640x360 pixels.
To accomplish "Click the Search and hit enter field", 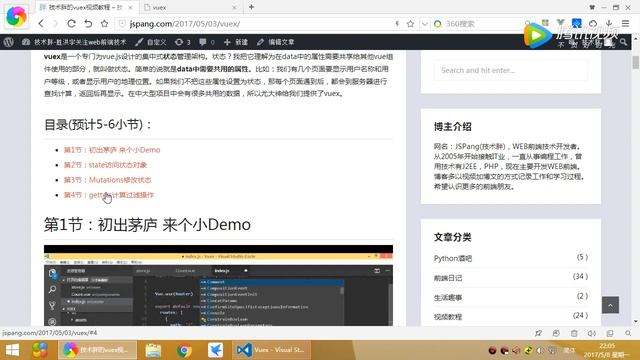I will (x=511, y=70).
